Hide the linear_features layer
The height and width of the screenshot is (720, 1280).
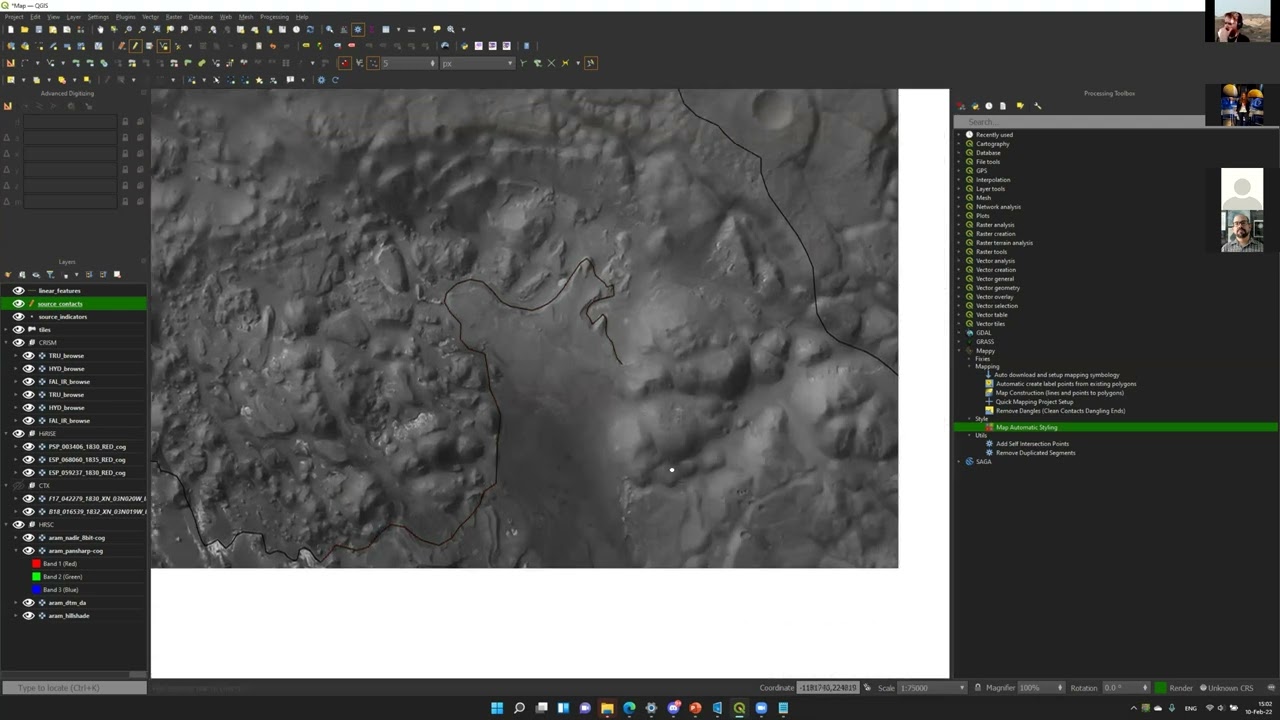coord(18,291)
